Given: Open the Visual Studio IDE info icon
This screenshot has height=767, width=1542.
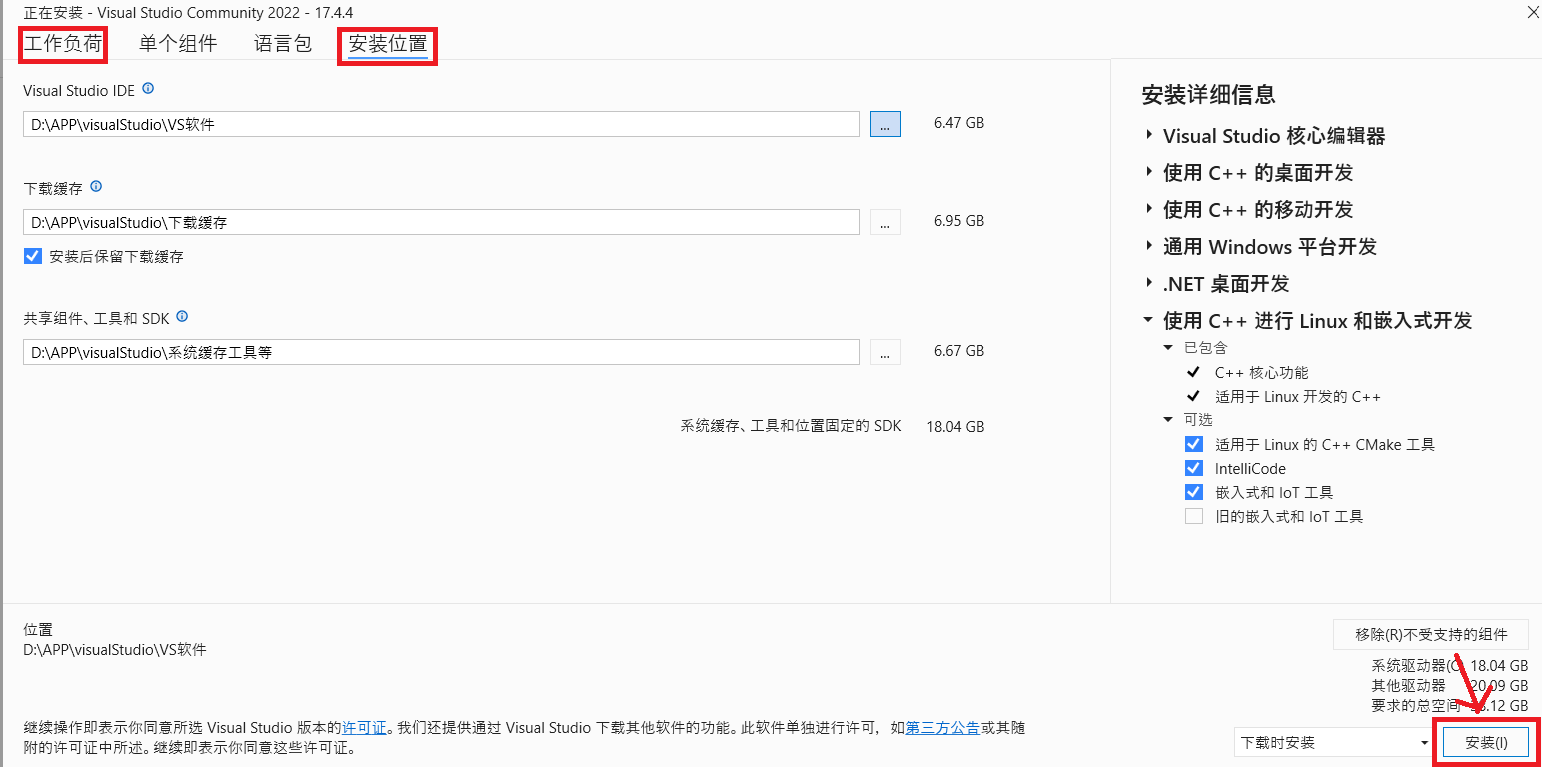Looking at the screenshot, I should pos(148,89).
